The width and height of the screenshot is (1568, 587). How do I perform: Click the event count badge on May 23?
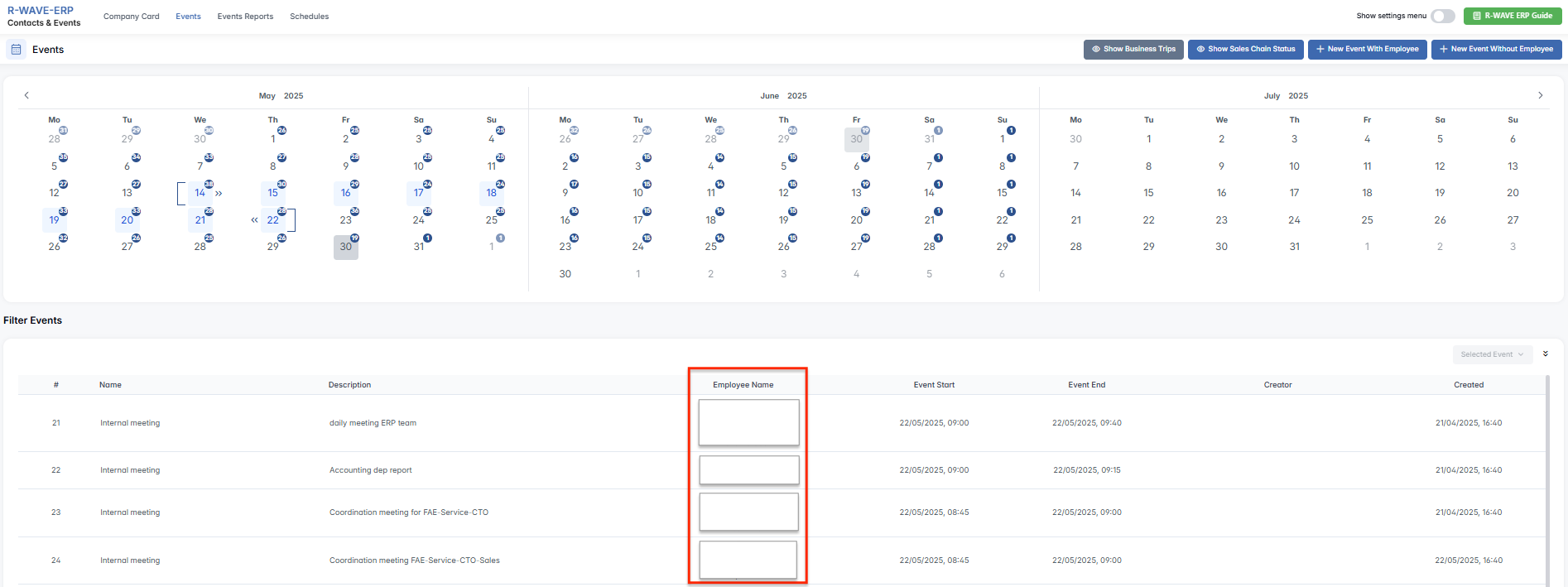click(354, 211)
